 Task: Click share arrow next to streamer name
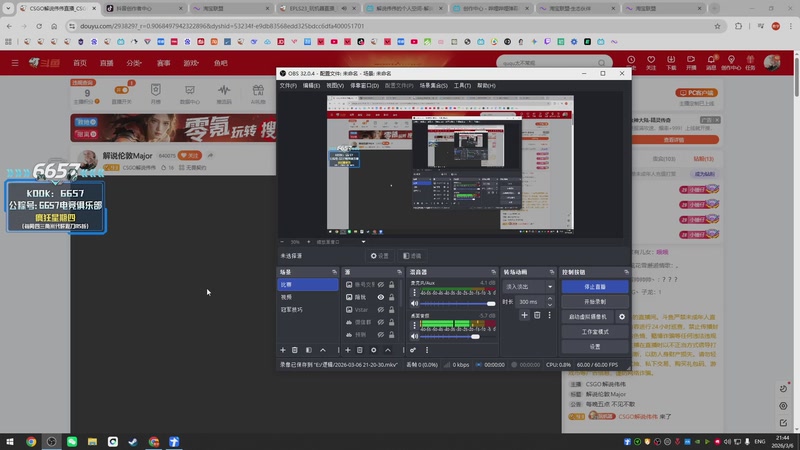210,155
